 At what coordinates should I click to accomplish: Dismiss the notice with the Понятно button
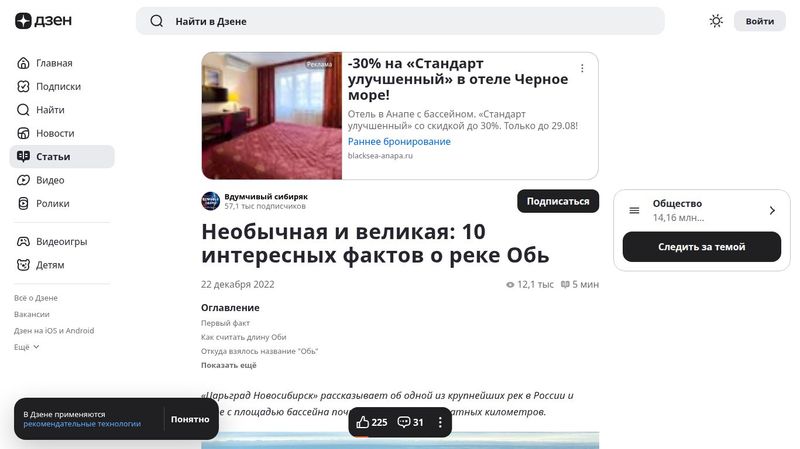(190, 419)
